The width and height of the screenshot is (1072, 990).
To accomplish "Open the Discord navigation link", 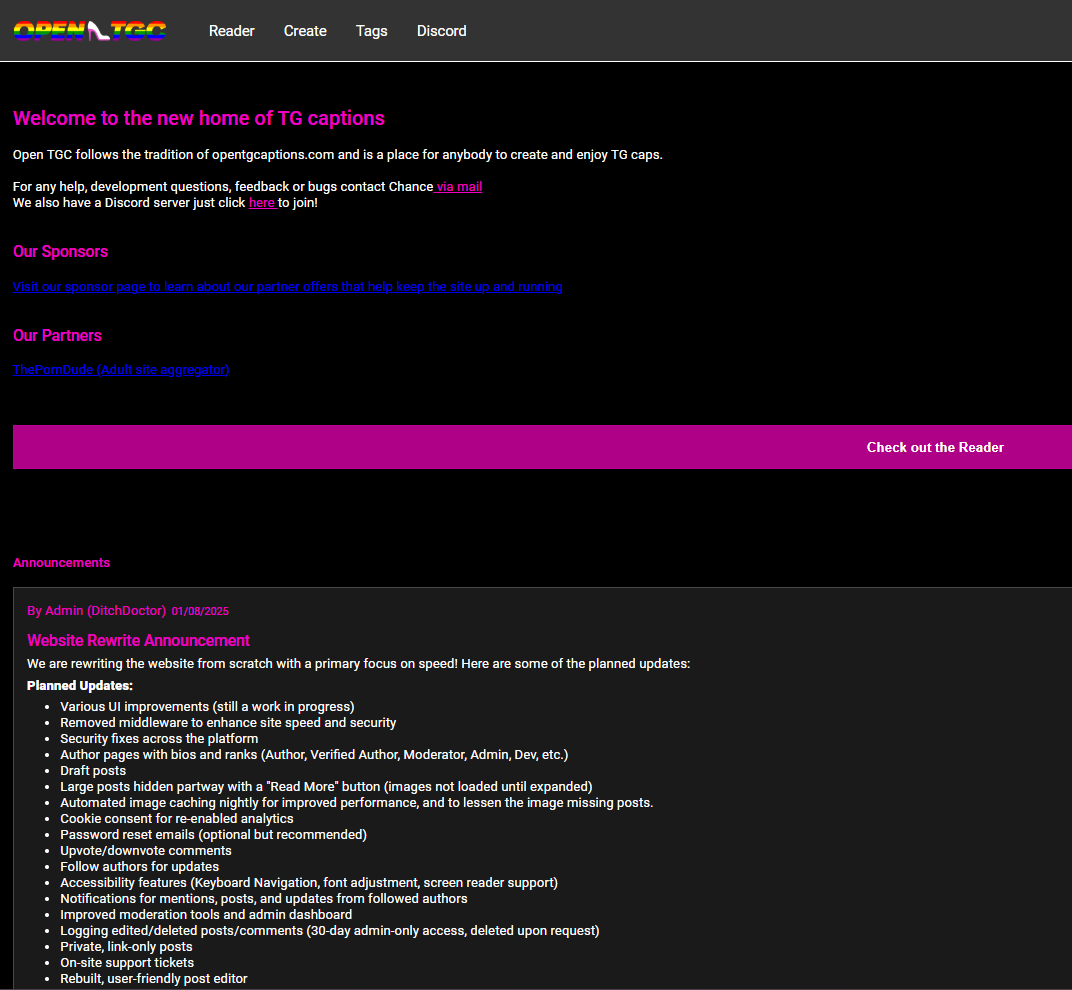I will pos(441,31).
